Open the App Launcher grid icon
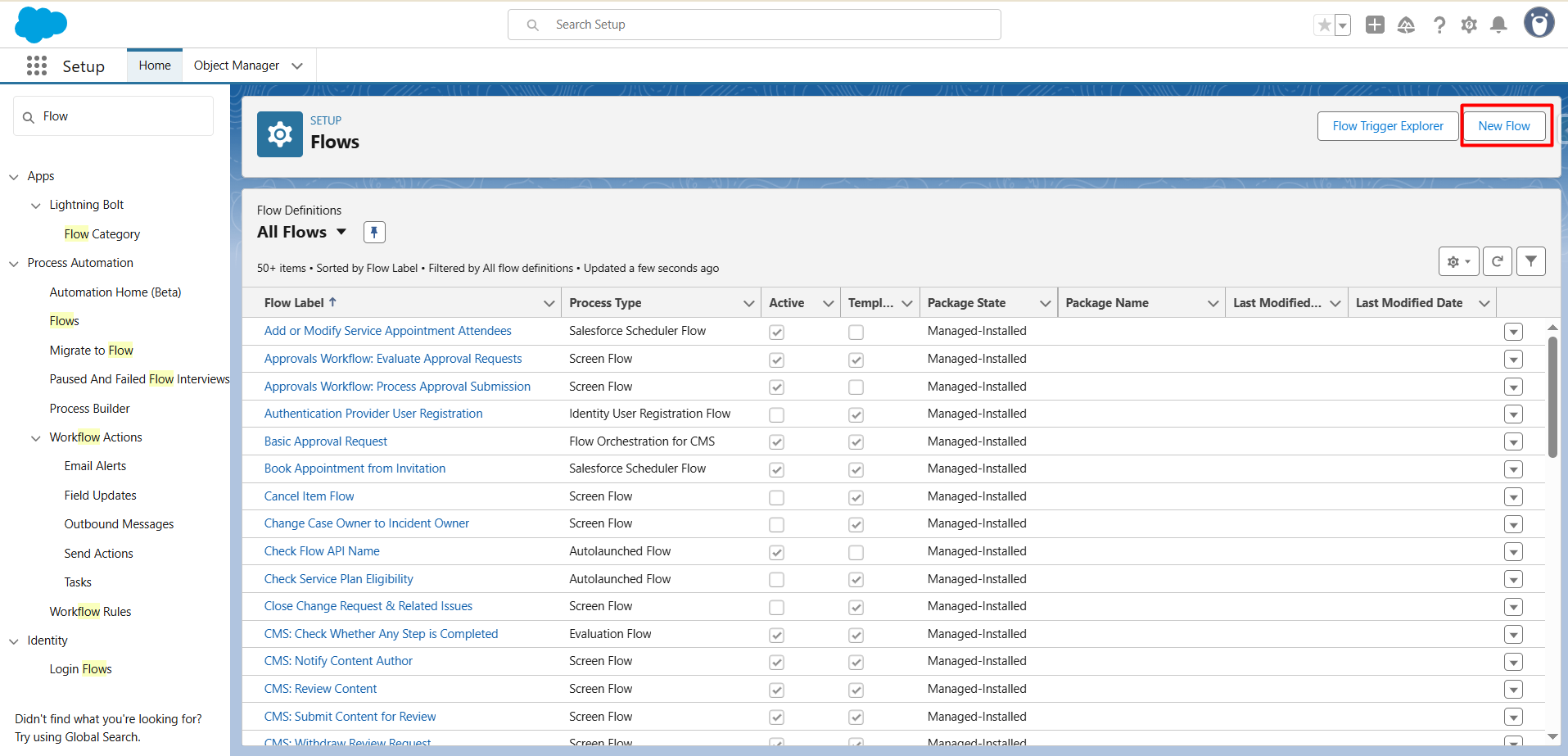Viewport: 1568px width, 756px height. click(x=37, y=66)
